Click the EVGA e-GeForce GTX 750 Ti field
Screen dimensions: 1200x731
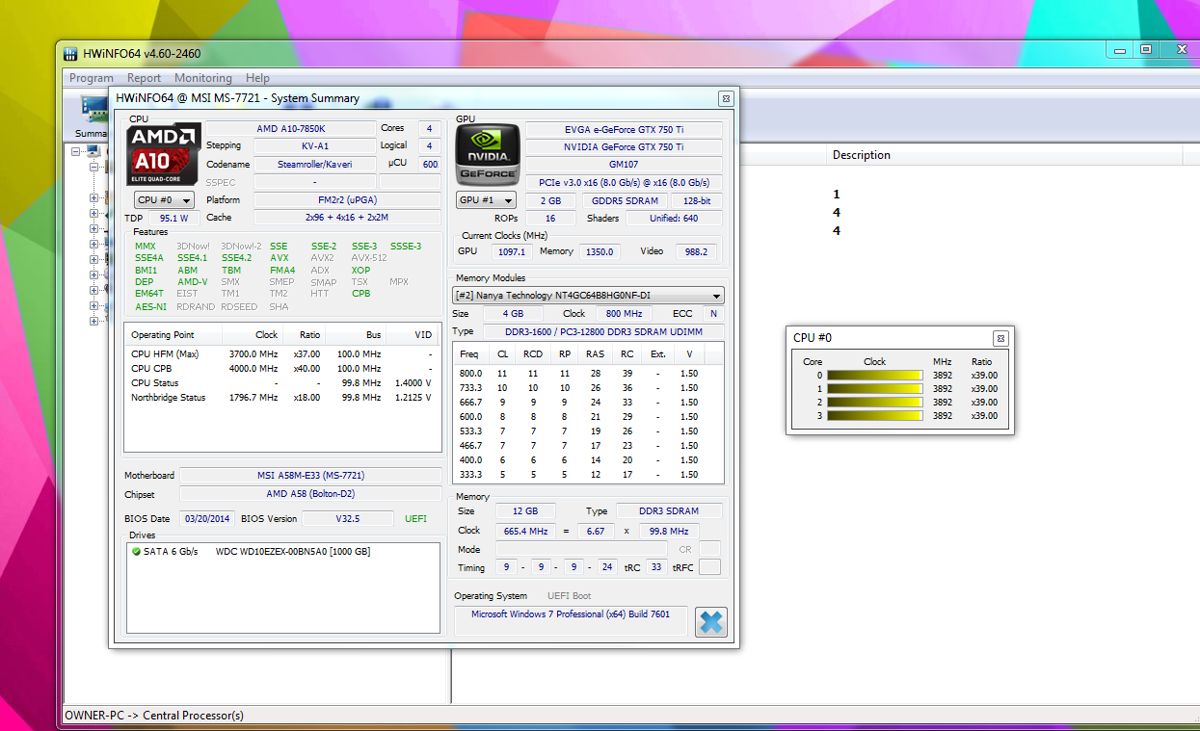(x=624, y=129)
